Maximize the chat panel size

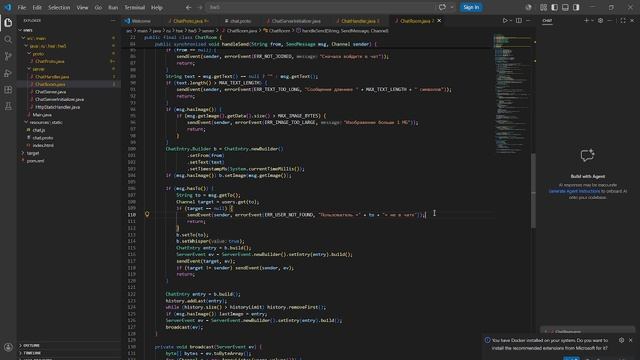pyautogui.click(x=623, y=20)
